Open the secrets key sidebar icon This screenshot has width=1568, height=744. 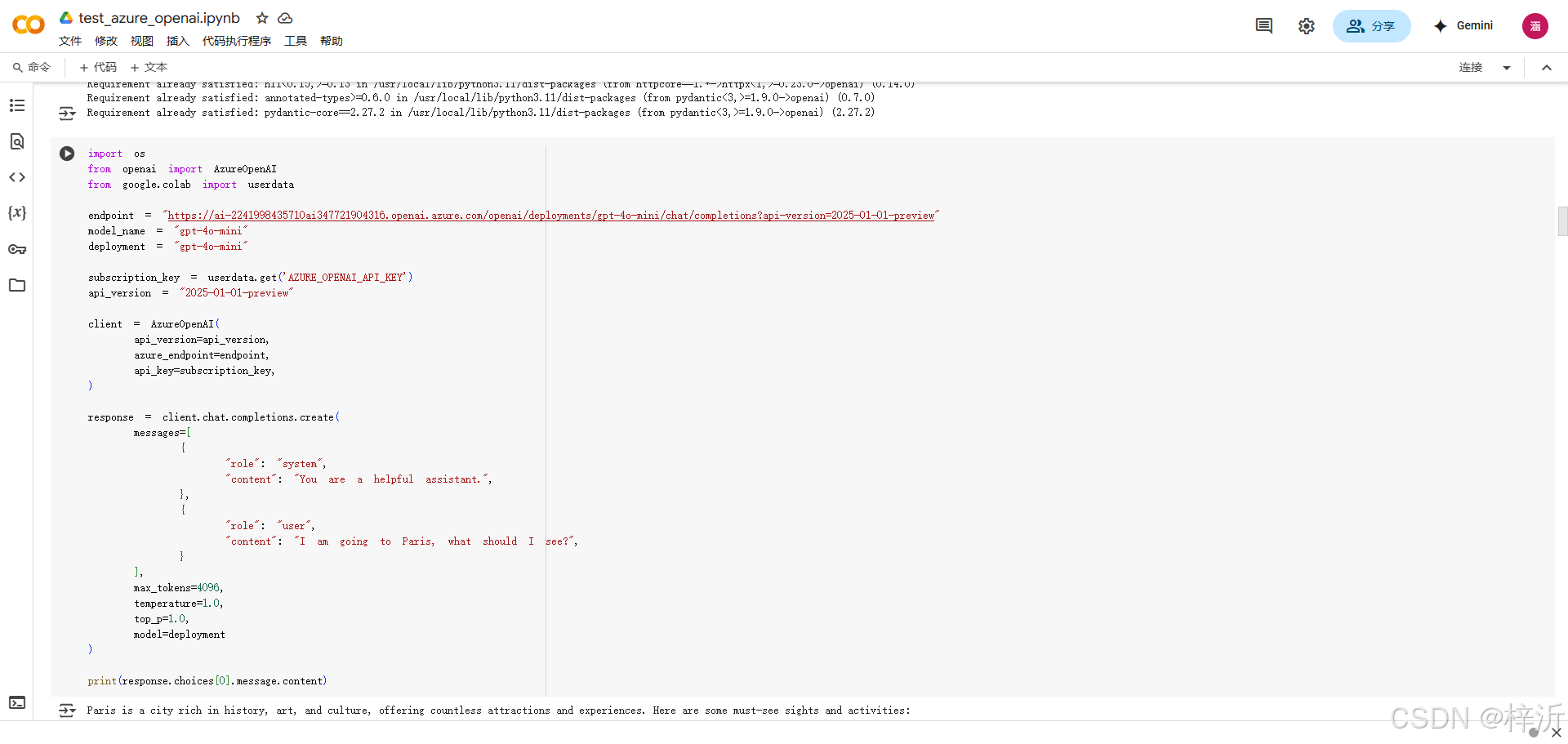pyautogui.click(x=17, y=249)
